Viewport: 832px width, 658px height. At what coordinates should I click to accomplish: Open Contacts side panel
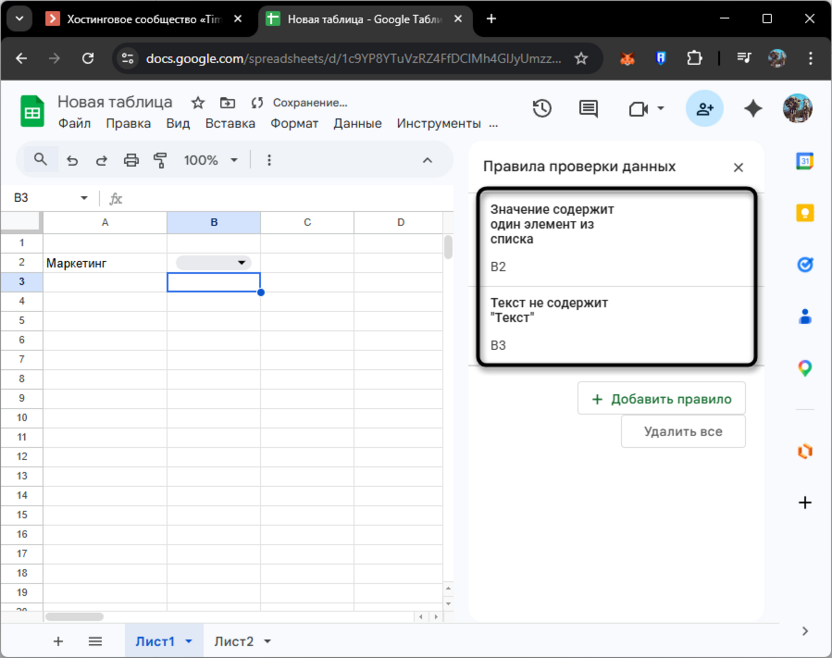[805, 316]
